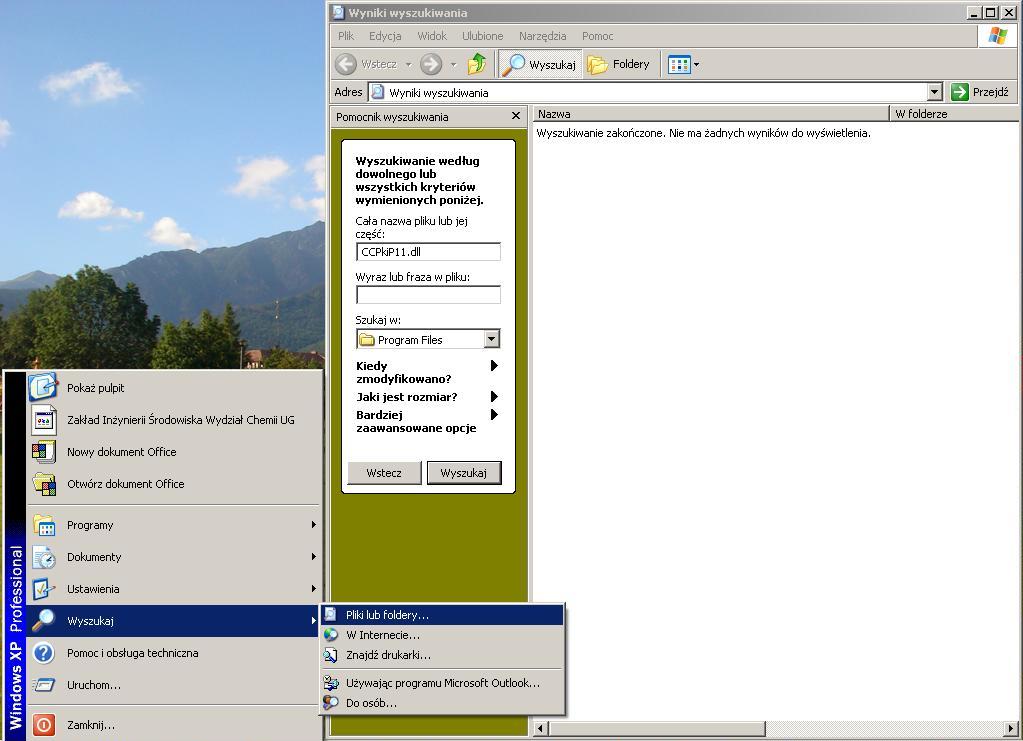Image resolution: width=1023 pixels, height=741 pixels.
Task: Expand 'Bardziej zaawansowane opcje' section
Action: coord(427,421)
